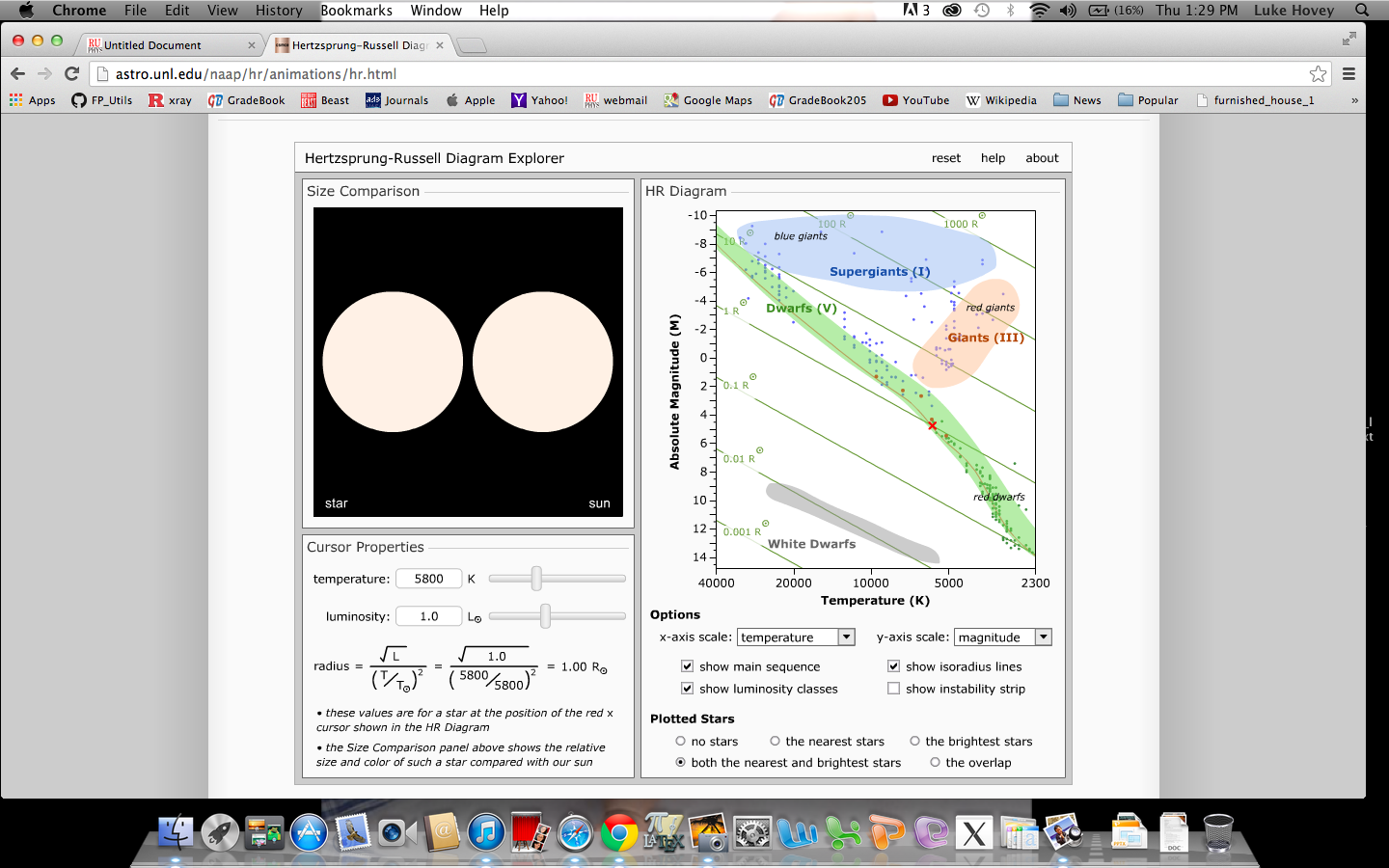Click the Chrome icon in dock
The height and width of the screenshot is (868, 1389).
pos(619,831)
